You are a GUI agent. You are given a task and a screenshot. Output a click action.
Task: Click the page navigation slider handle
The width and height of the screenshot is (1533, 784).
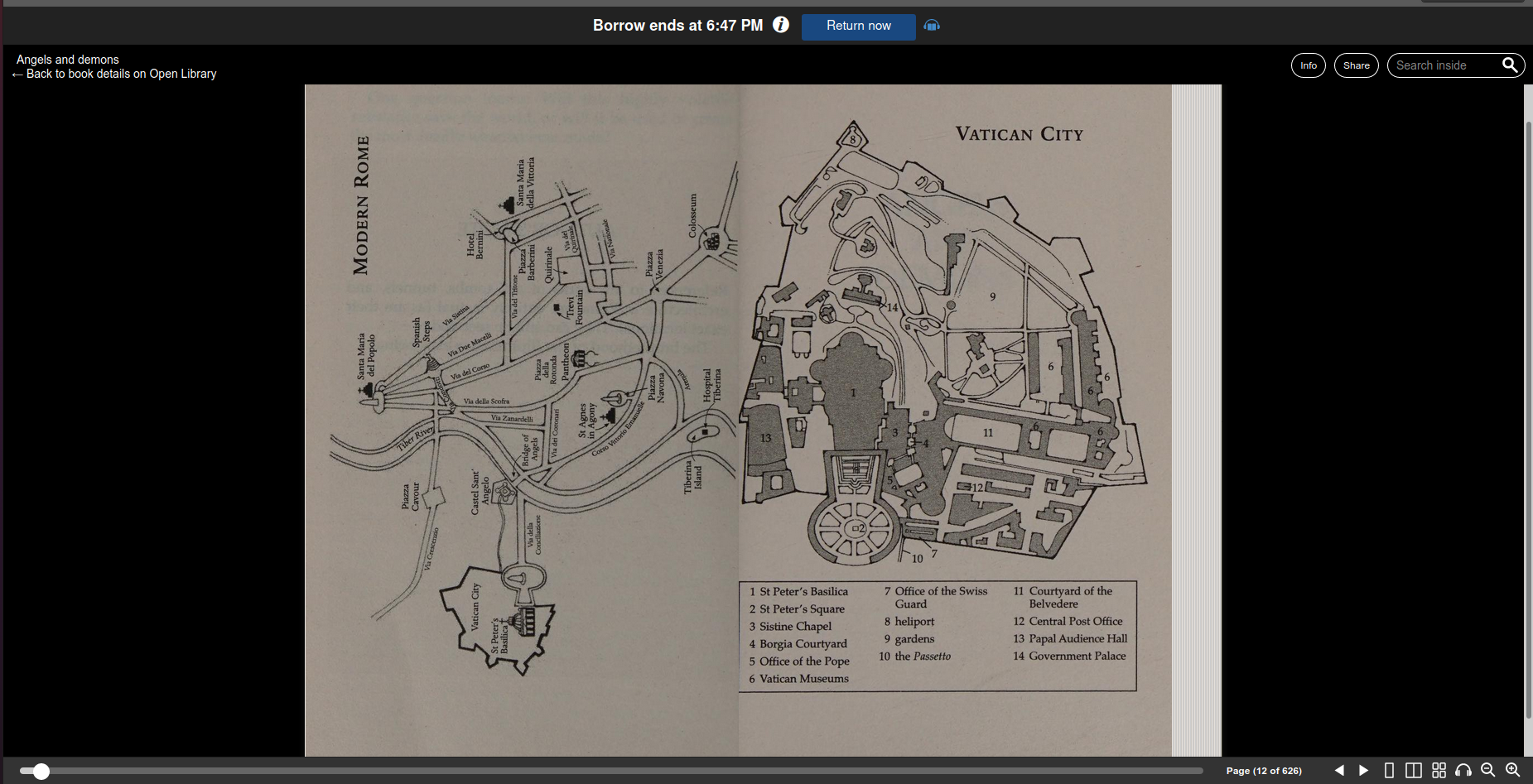(x=41, y=772)
